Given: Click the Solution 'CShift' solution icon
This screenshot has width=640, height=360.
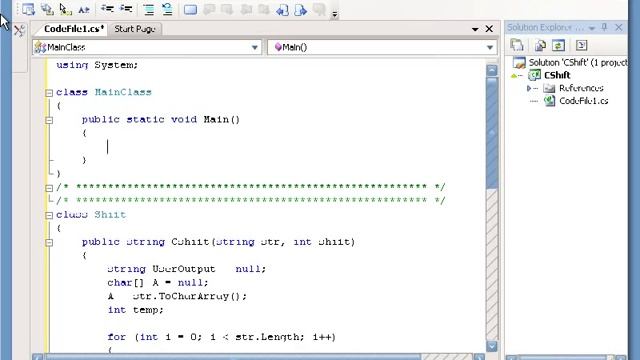Looking at the screenshot, I should click(519, 62).
